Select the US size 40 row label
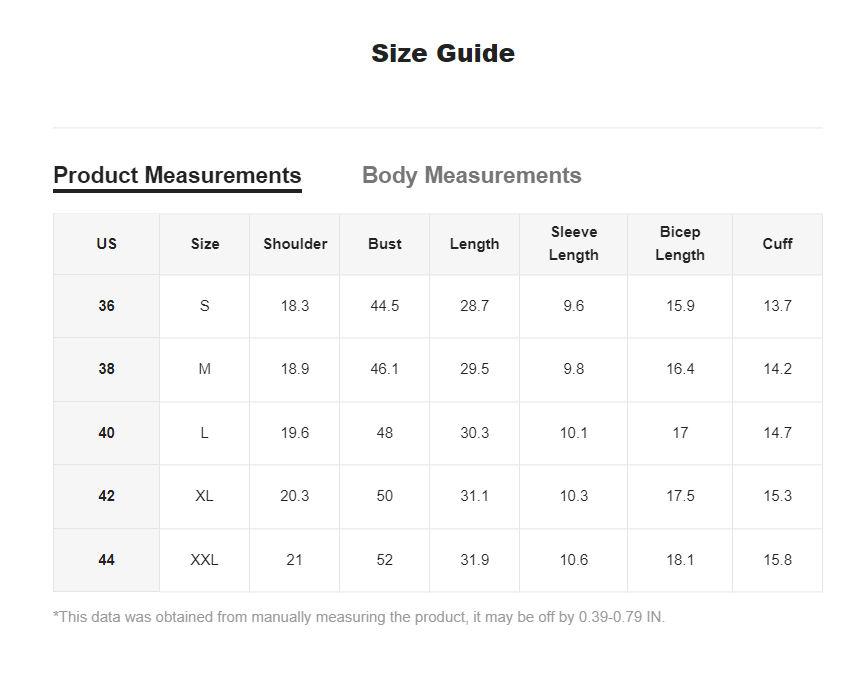 107,433
